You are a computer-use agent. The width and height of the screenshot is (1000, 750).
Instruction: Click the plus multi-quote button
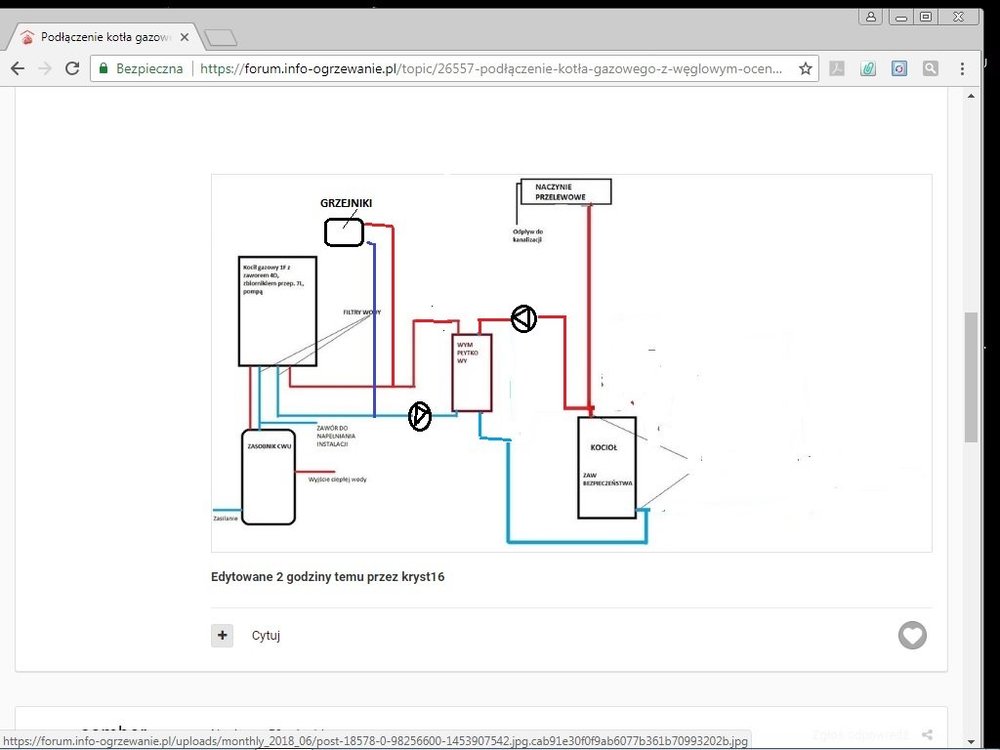pyautogui.click(x=222, y=635)
